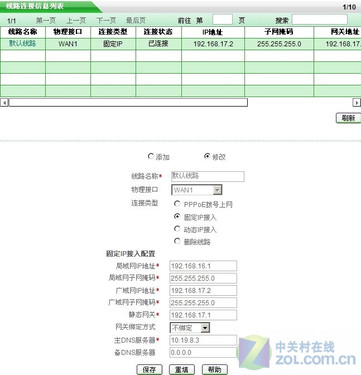
Task: Click the 固定IP接入配置 section heading
Action: [131, 254]
